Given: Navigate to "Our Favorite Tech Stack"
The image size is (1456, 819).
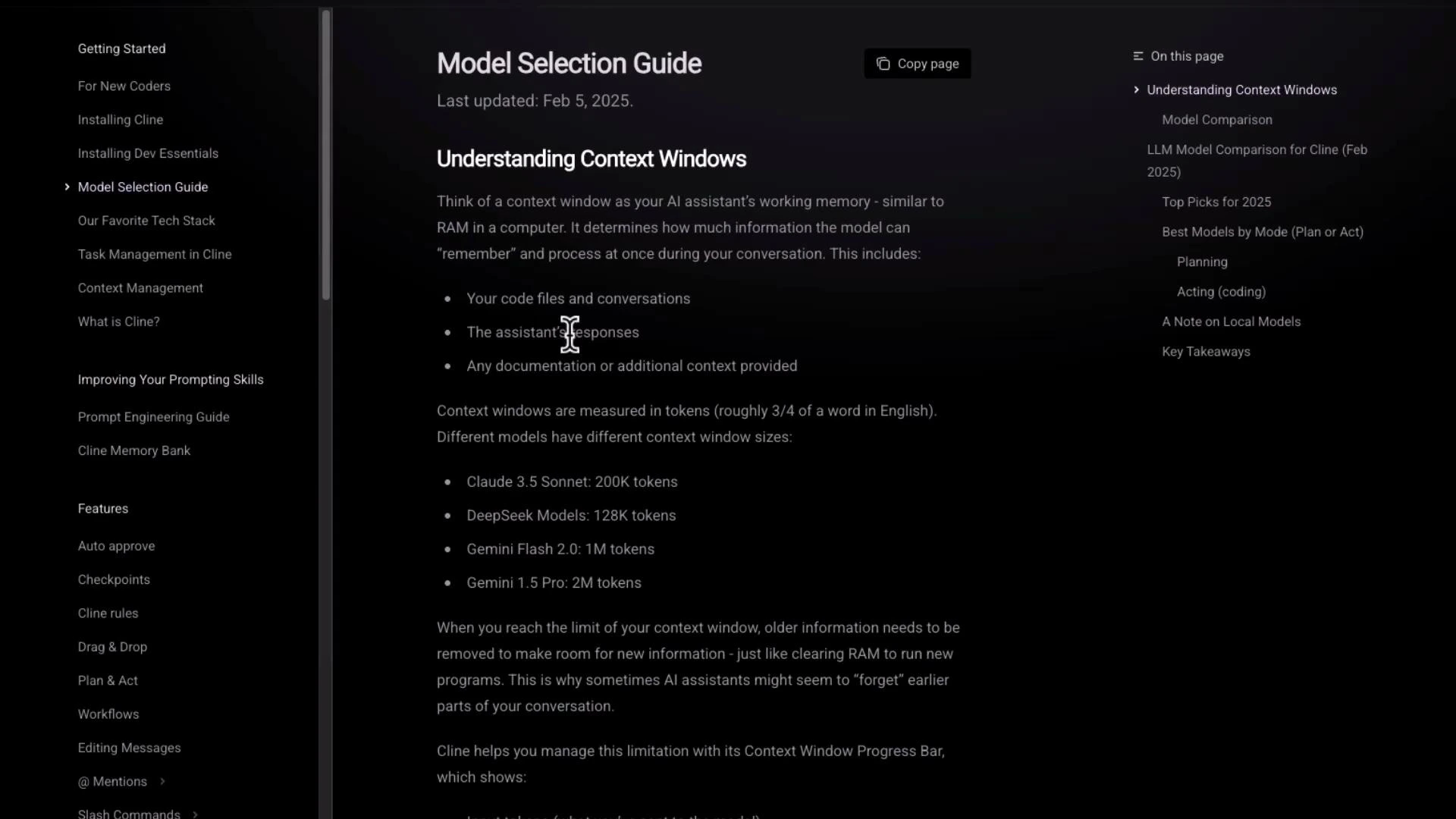Looking at the screenshot, I should [x=146, y=221].
